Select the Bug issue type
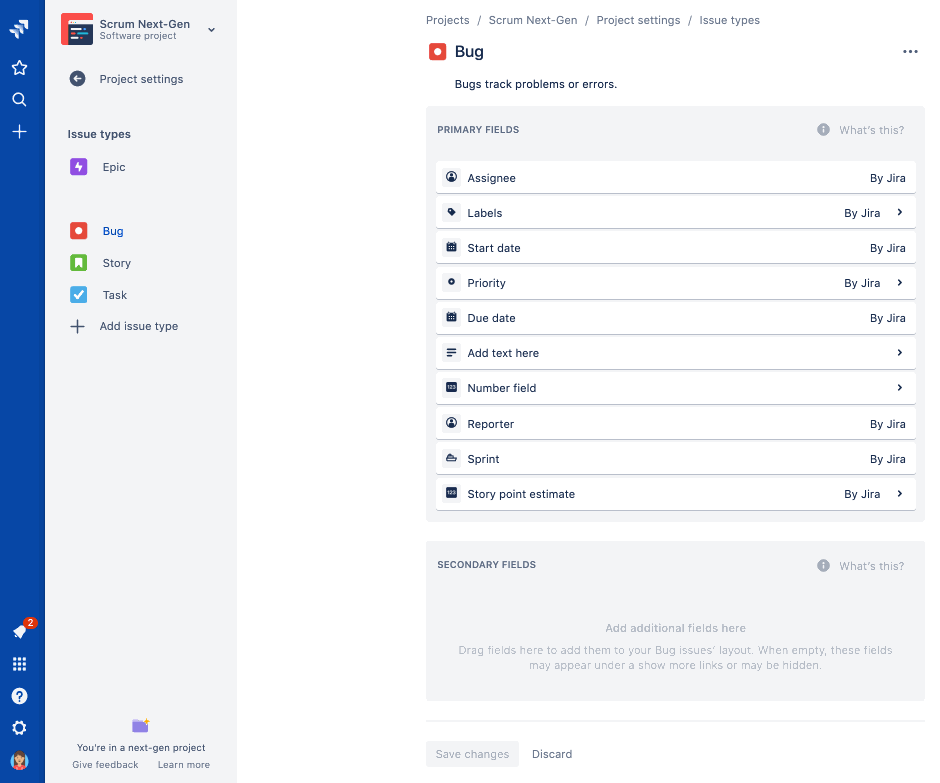 [113, 231]
